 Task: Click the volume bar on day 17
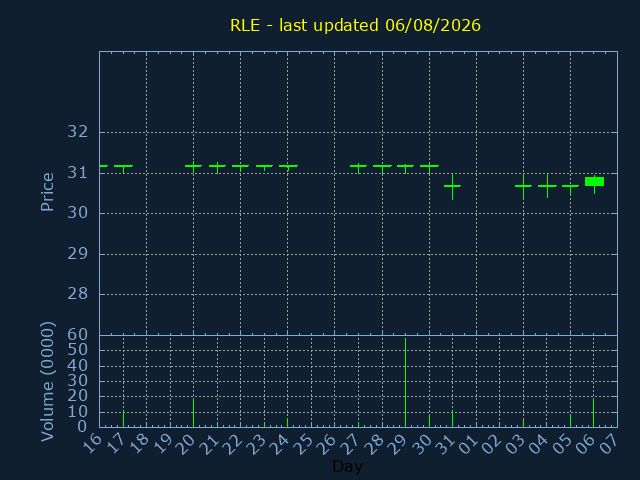tap(123, 419)
